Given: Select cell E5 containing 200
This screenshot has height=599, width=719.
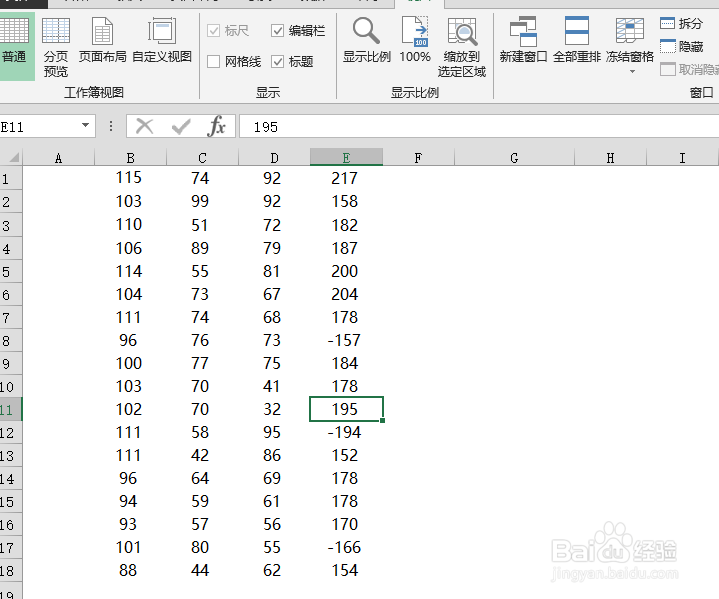Looking at the screenshot, I should coord(346,271).
